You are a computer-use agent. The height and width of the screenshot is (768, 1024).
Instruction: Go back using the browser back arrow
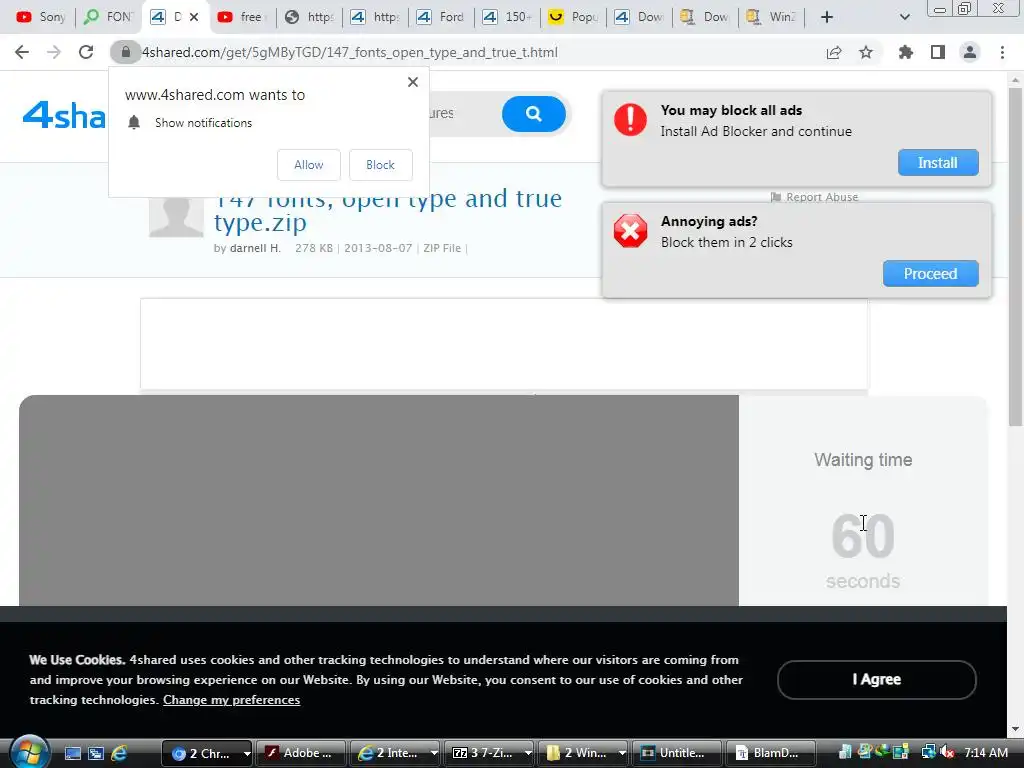[x=22, y=52]
